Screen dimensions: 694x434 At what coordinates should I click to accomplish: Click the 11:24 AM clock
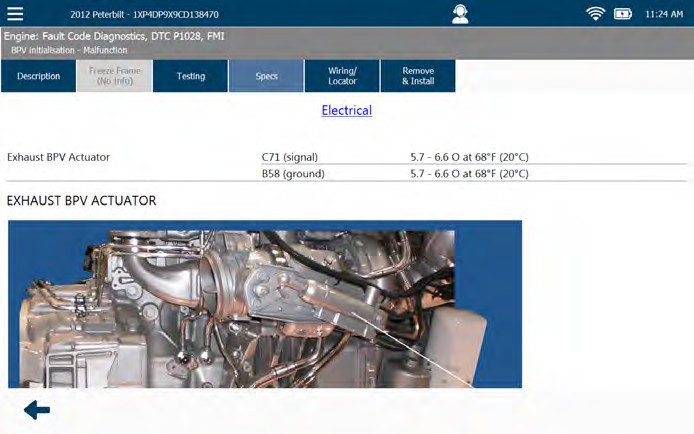point(664,15)
